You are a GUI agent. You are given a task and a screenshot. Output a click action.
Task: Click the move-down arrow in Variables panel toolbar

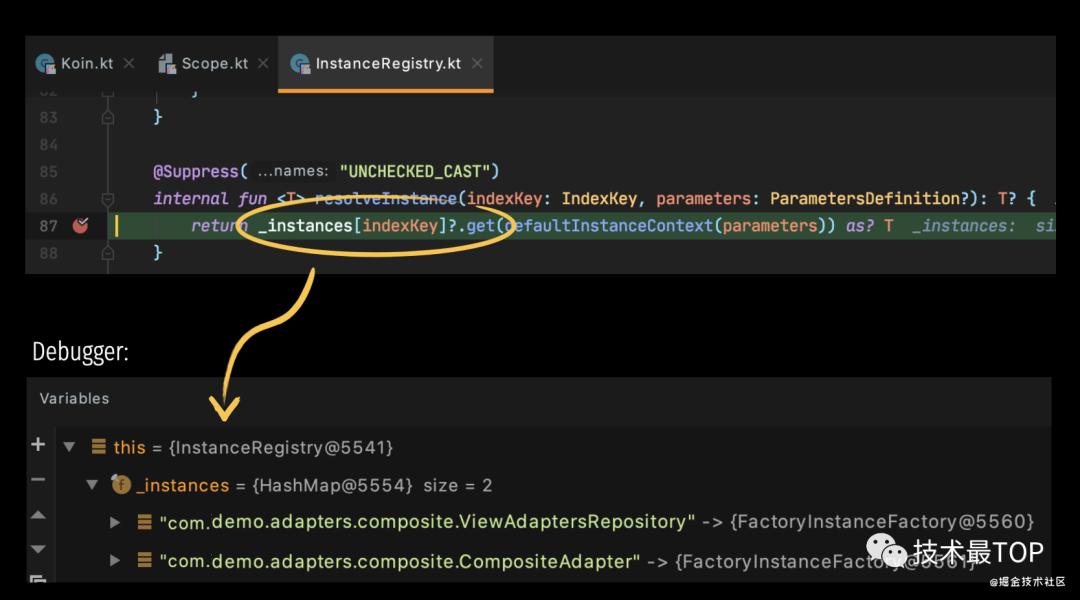pos(37,548)
